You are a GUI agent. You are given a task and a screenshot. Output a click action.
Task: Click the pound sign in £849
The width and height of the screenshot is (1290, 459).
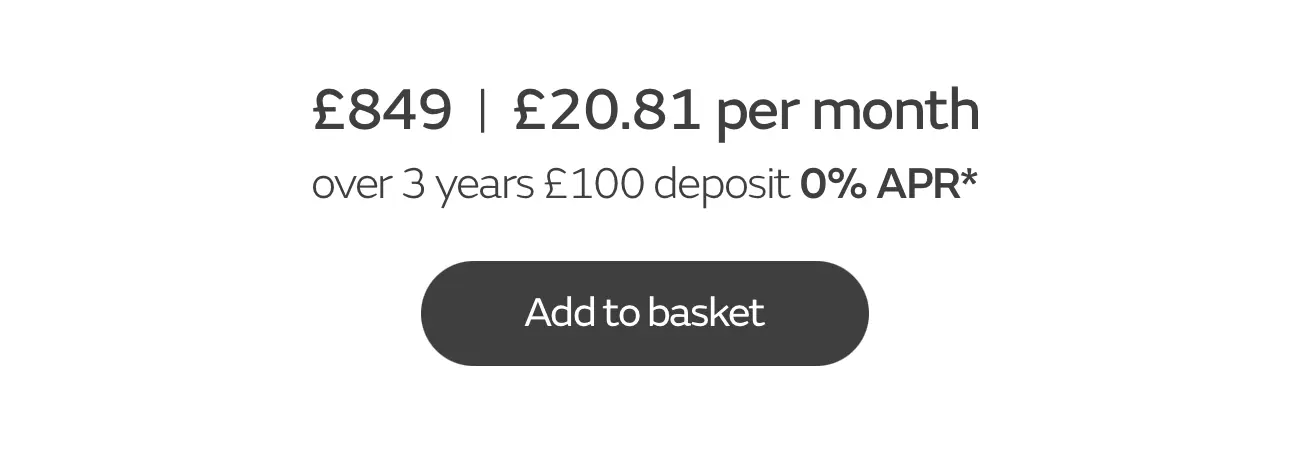tap(329, 110)
